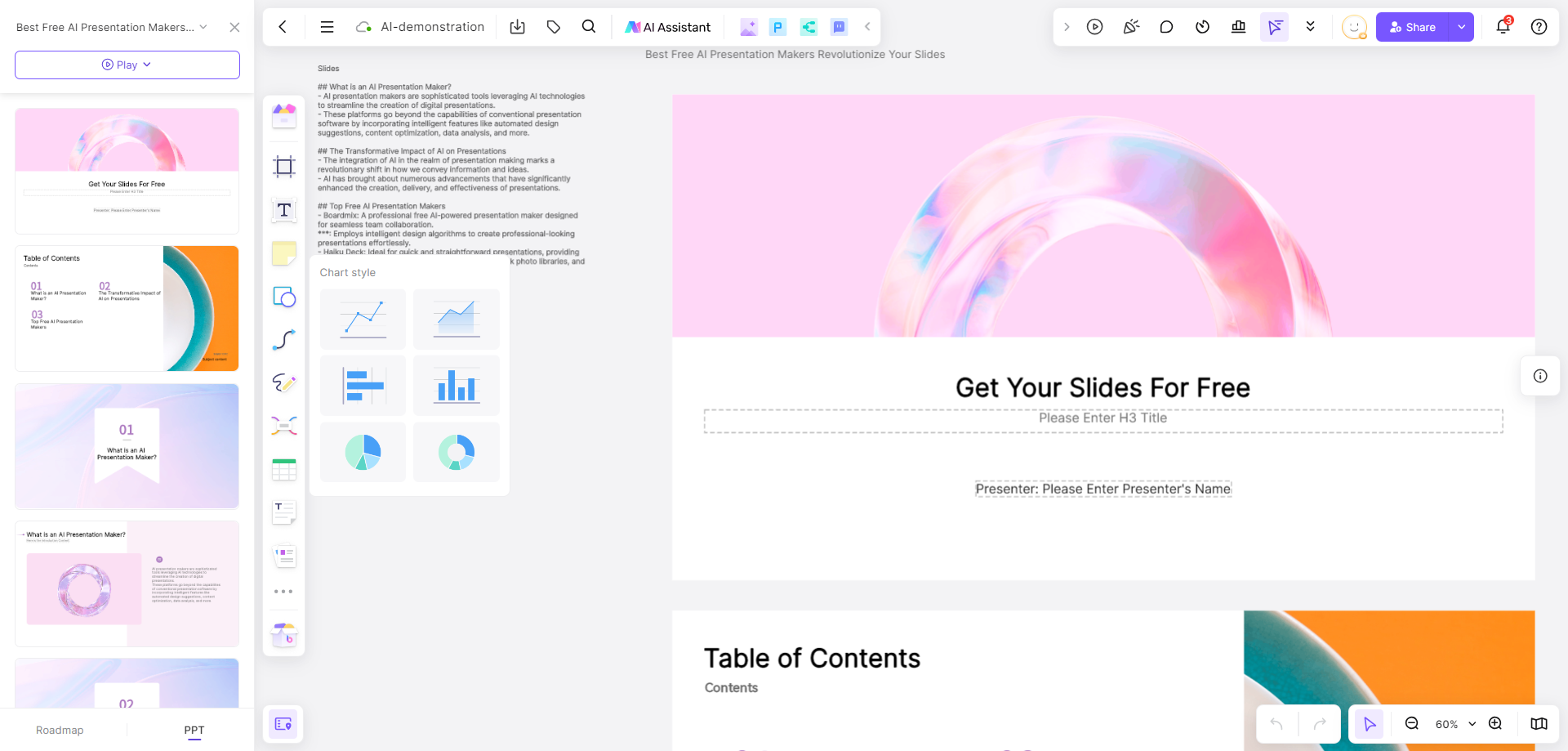Click the Presenter name placeholder text
This screenshot has width=1568, height=751.
[1103, 489]
